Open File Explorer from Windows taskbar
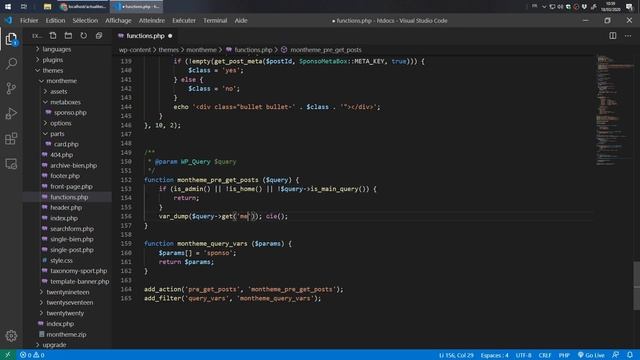 (x=47, y=7)
